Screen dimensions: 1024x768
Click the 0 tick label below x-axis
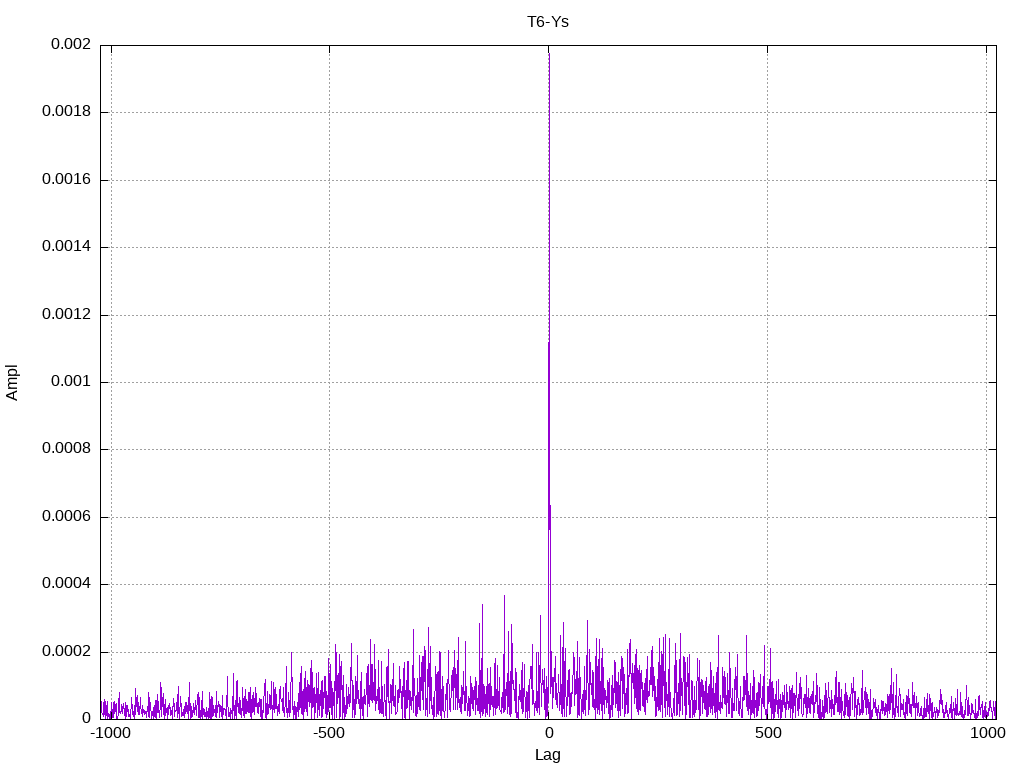pyautogui.click(x=548, y=734)
